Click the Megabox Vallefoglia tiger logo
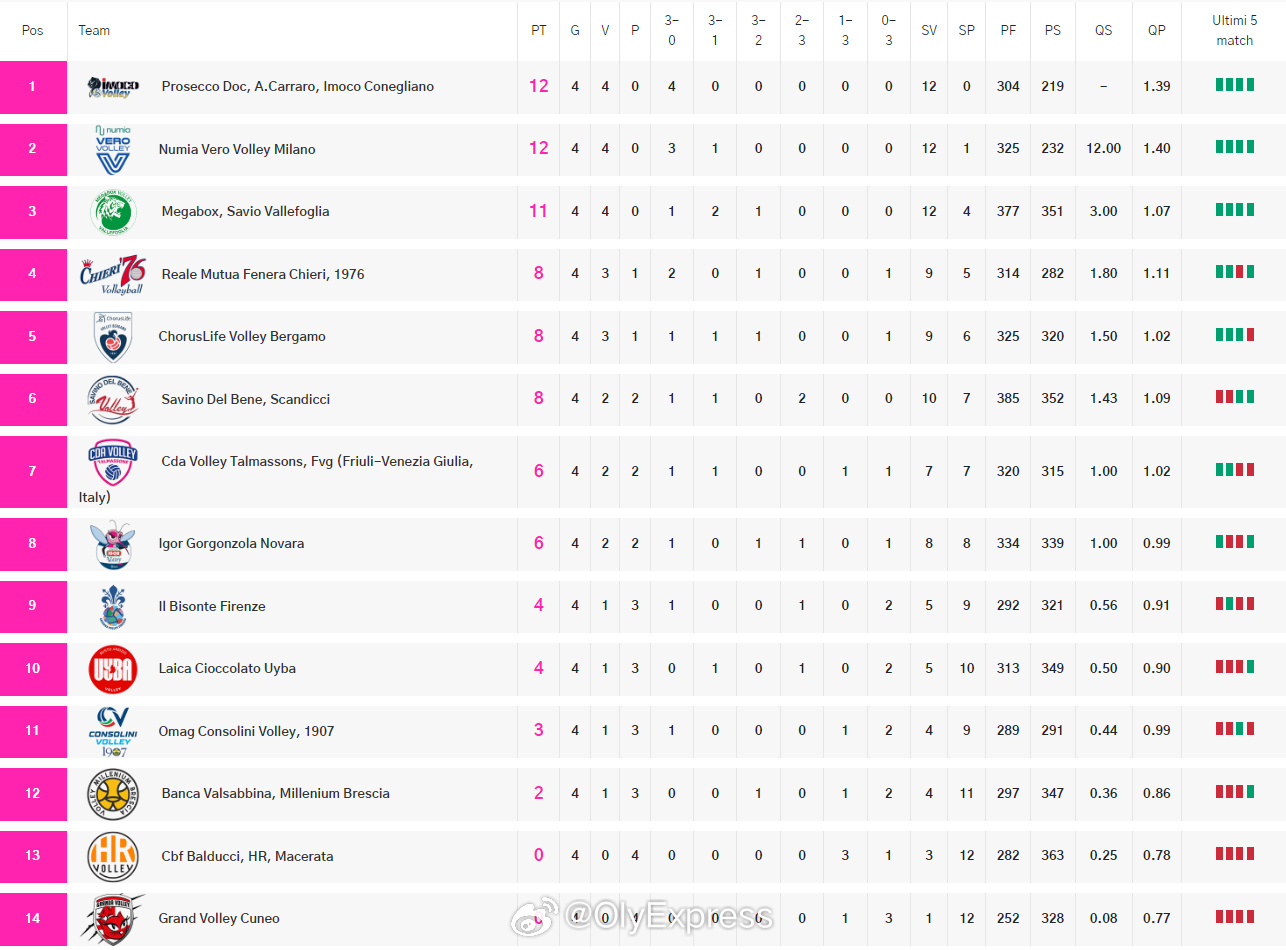 (x=113, y=211)
